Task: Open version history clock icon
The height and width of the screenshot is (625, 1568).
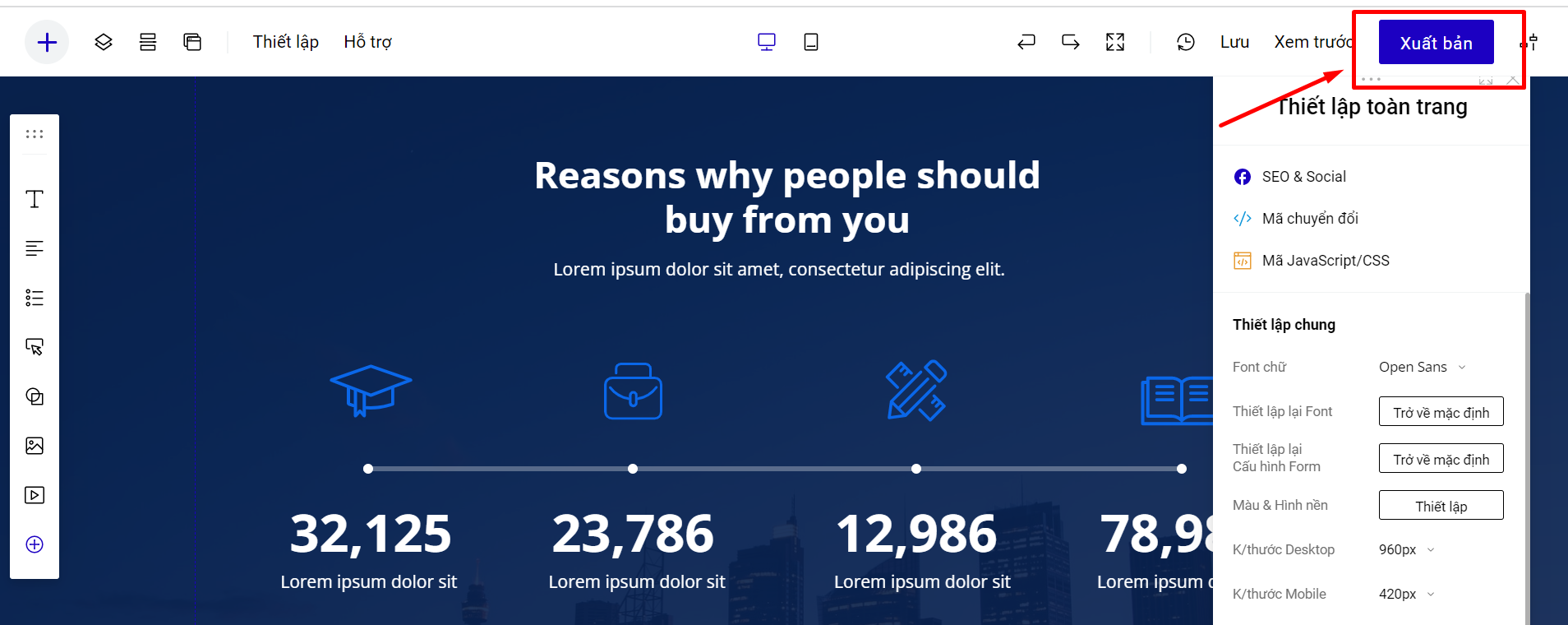Action: click(1185, 42)
